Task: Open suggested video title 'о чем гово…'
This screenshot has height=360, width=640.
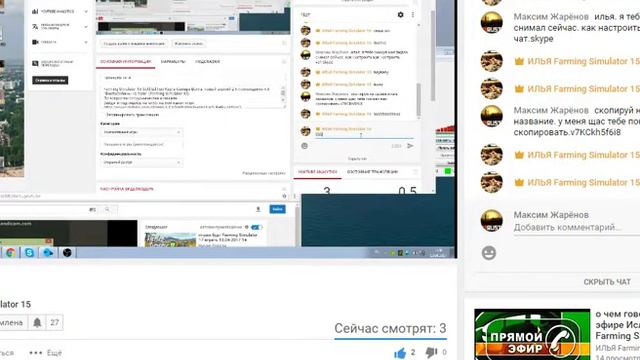Action: [x=617, y=325]
